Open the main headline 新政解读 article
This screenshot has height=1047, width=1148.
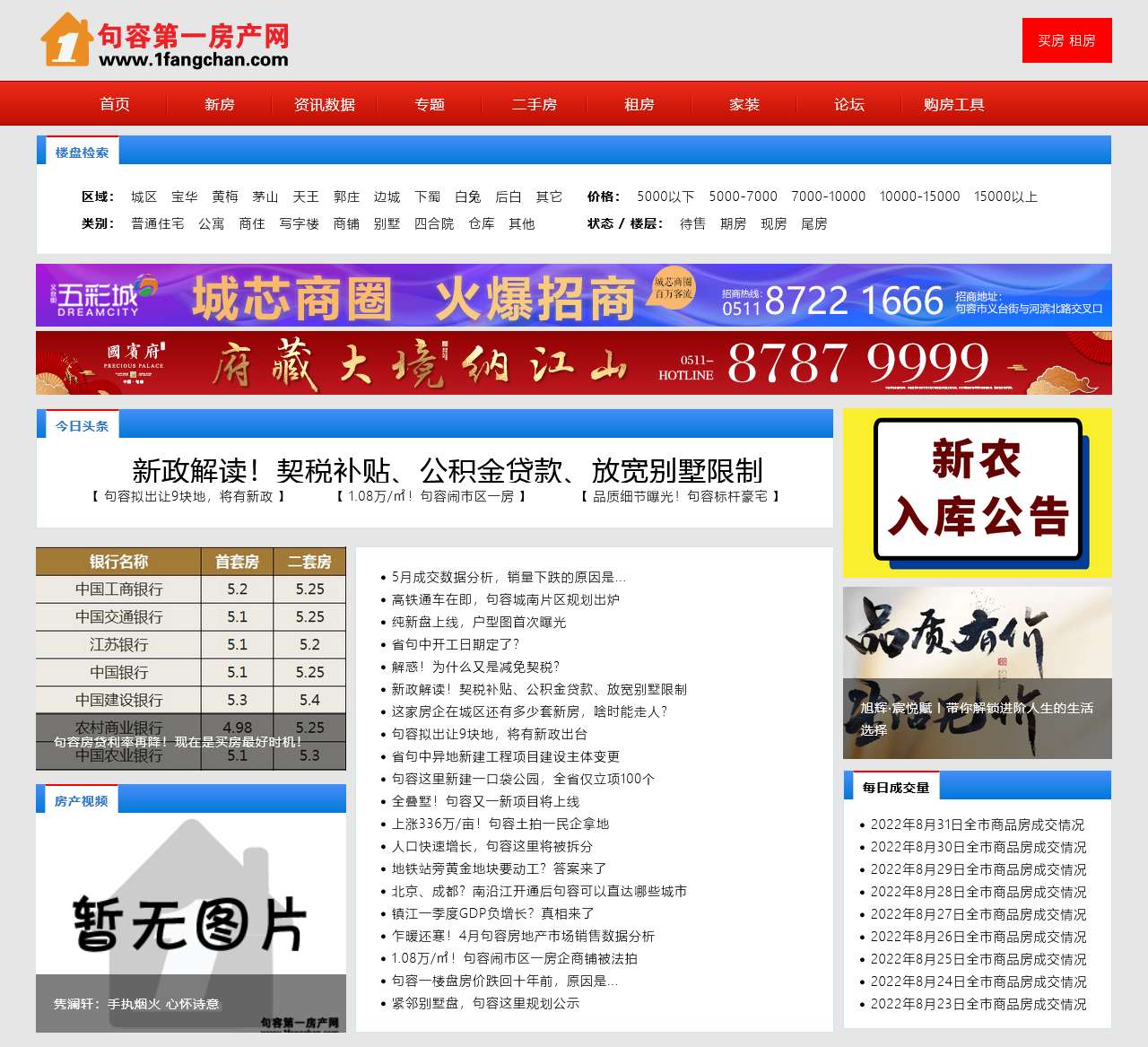447,469
